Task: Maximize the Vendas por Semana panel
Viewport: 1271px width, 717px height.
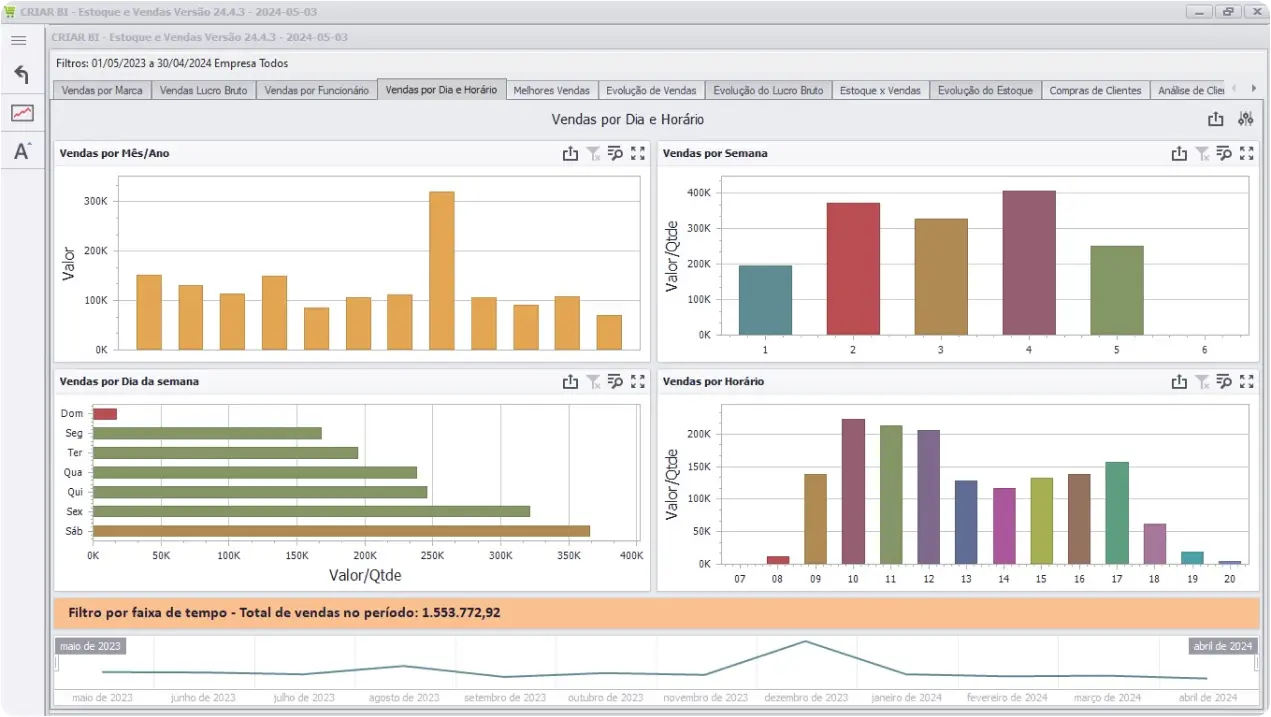Action: pyautogui.click(x=1246, y=154)
